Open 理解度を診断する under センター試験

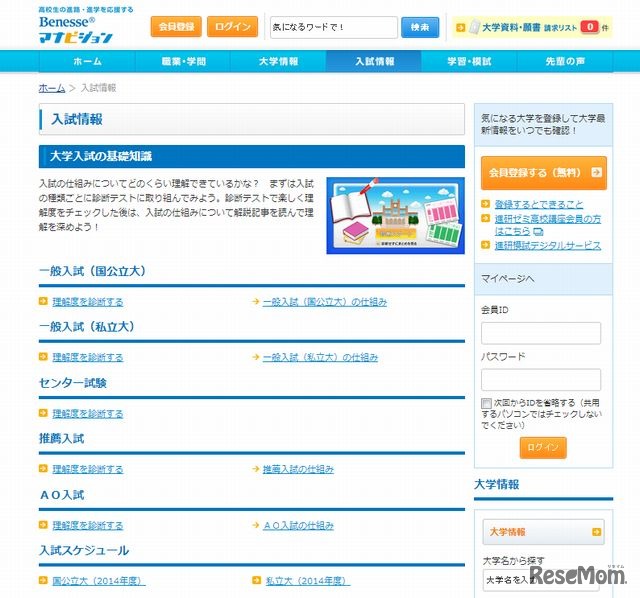pos(88,413)
